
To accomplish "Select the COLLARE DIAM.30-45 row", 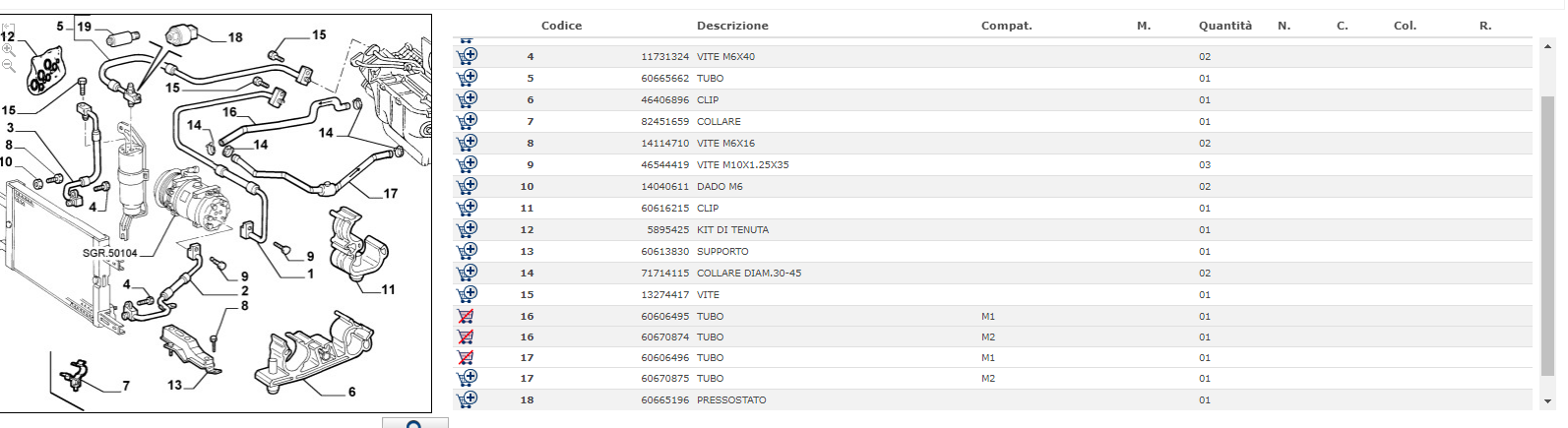I will click(x=992, y=273).
